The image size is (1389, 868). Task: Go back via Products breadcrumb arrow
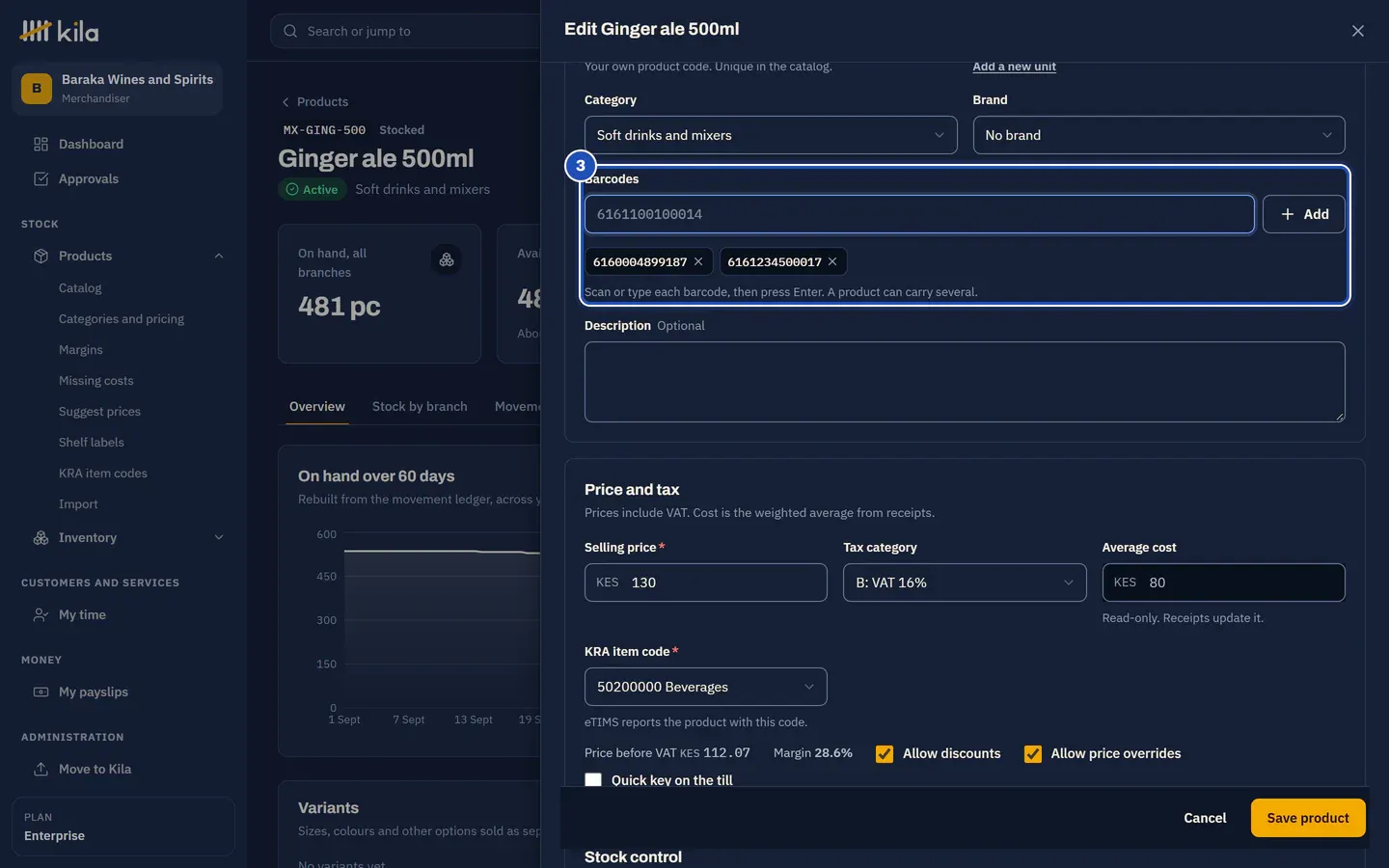286,101
